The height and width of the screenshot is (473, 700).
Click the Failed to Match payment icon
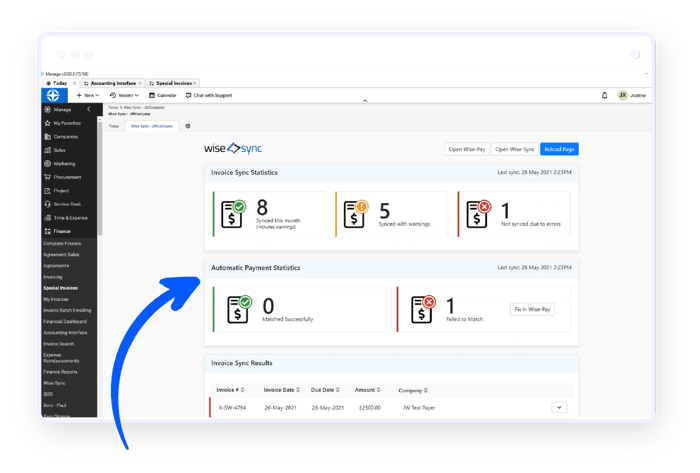click(x=423, y=309)
